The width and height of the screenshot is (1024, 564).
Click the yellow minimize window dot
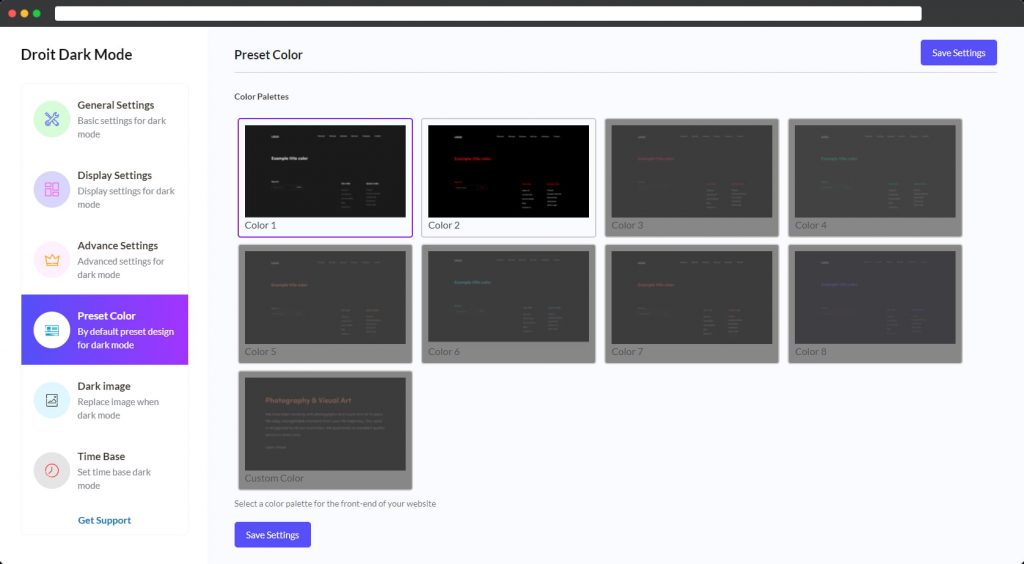click(24, 13)
